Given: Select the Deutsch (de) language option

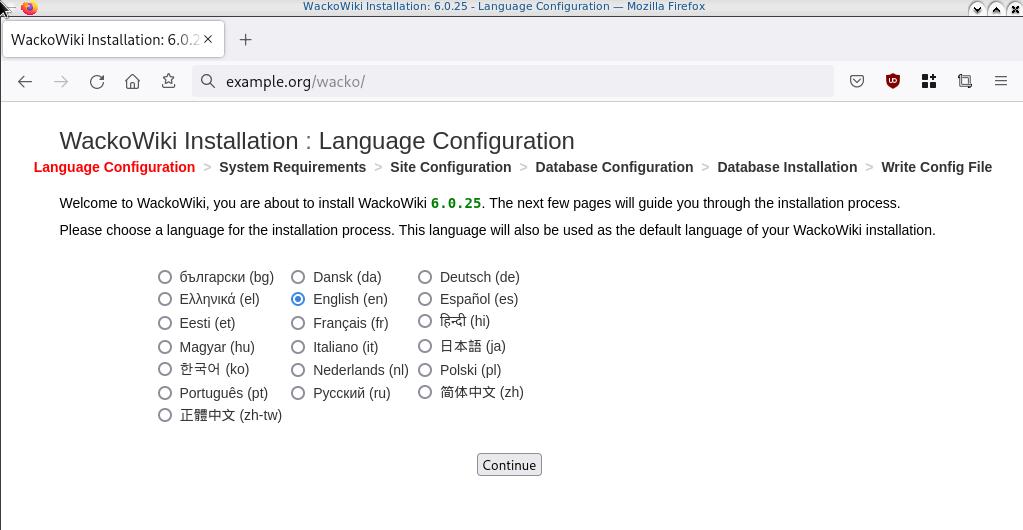Looking at the screenshot, I should 425,277.
